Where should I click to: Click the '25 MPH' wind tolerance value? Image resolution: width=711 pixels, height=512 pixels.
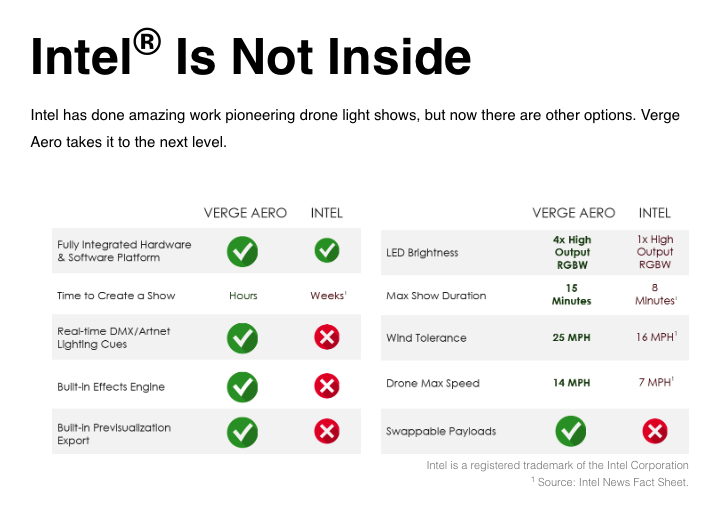(571, 337)
